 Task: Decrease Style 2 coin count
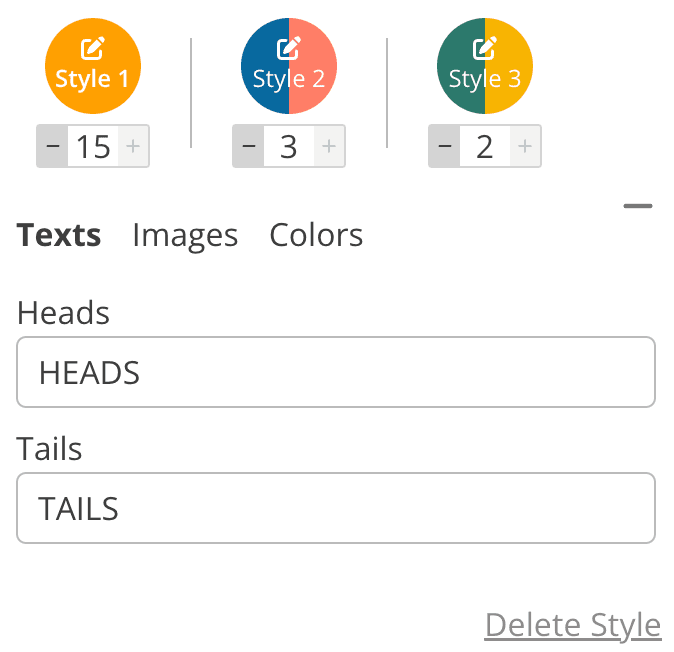coord(249,147)
